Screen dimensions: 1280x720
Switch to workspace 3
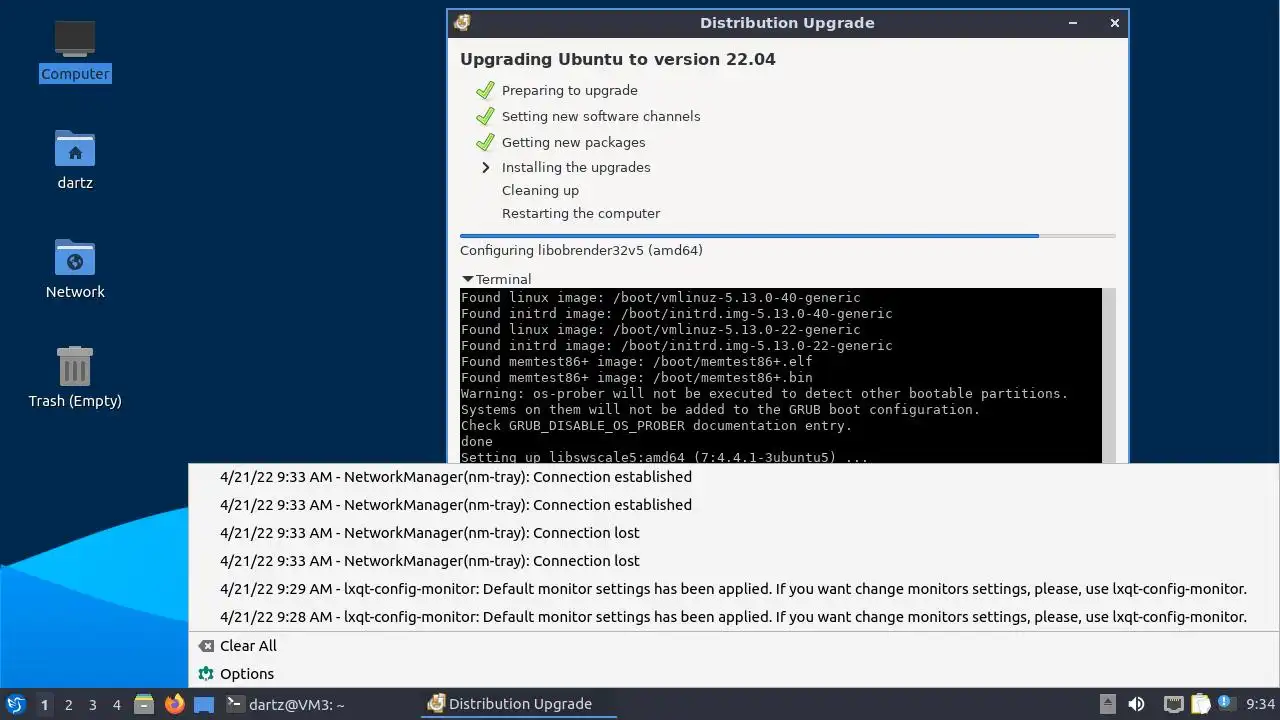92,704
